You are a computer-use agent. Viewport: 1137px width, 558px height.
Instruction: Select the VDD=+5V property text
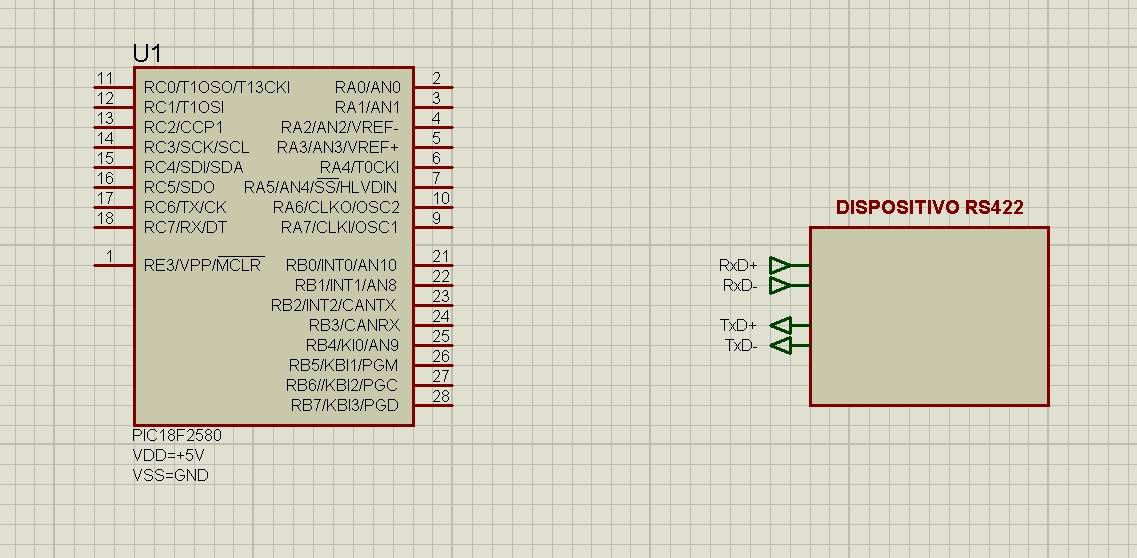click(168, 455)
